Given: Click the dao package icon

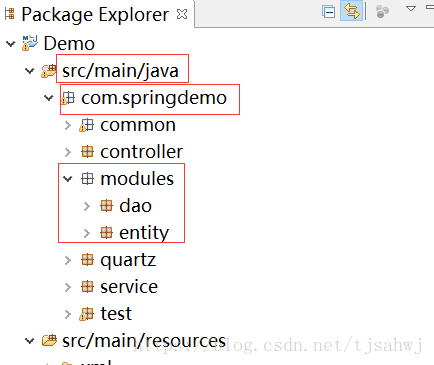Looking at the screenshot, I should (x=106, y=206).
